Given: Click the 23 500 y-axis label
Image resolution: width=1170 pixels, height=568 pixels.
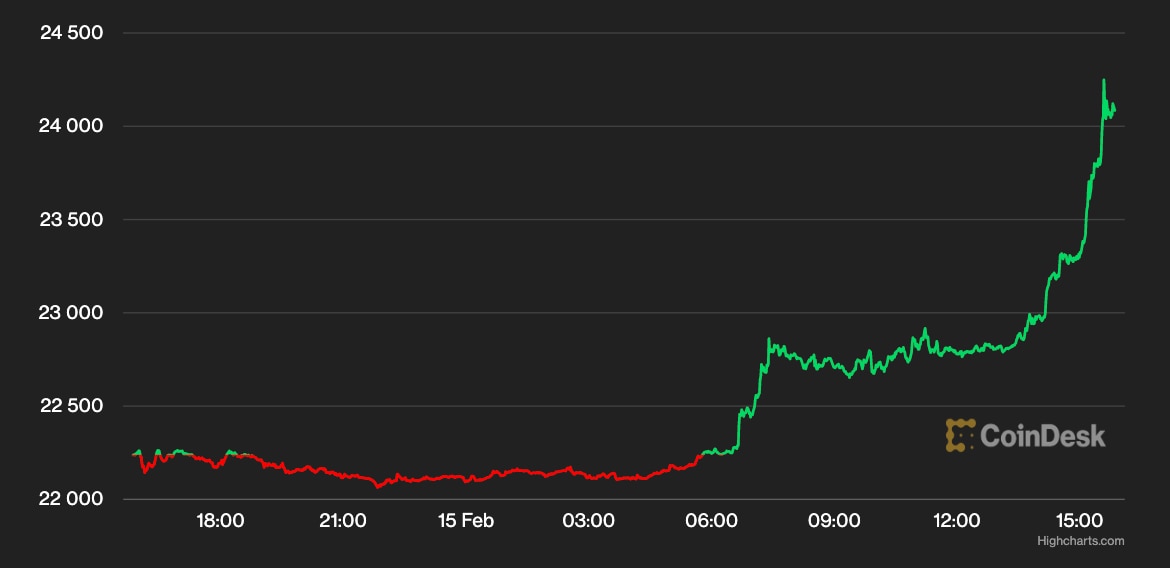Looking at the screenshot, I should [x=71, y=219].
